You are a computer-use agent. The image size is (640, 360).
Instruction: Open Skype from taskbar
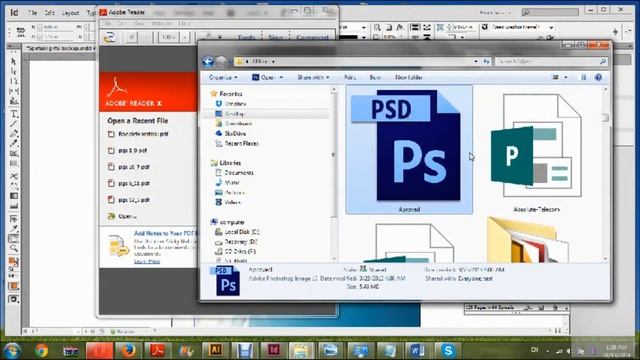448,350
